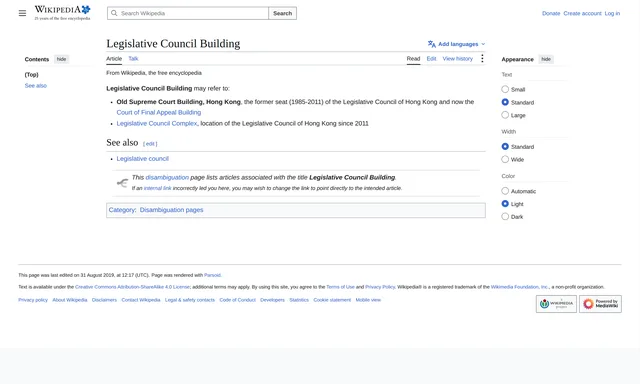Open Cookie statement footer link
Image resolution: width=640 pixels, height=384 pixels.
pyautogui.click(x=332, y=300)
